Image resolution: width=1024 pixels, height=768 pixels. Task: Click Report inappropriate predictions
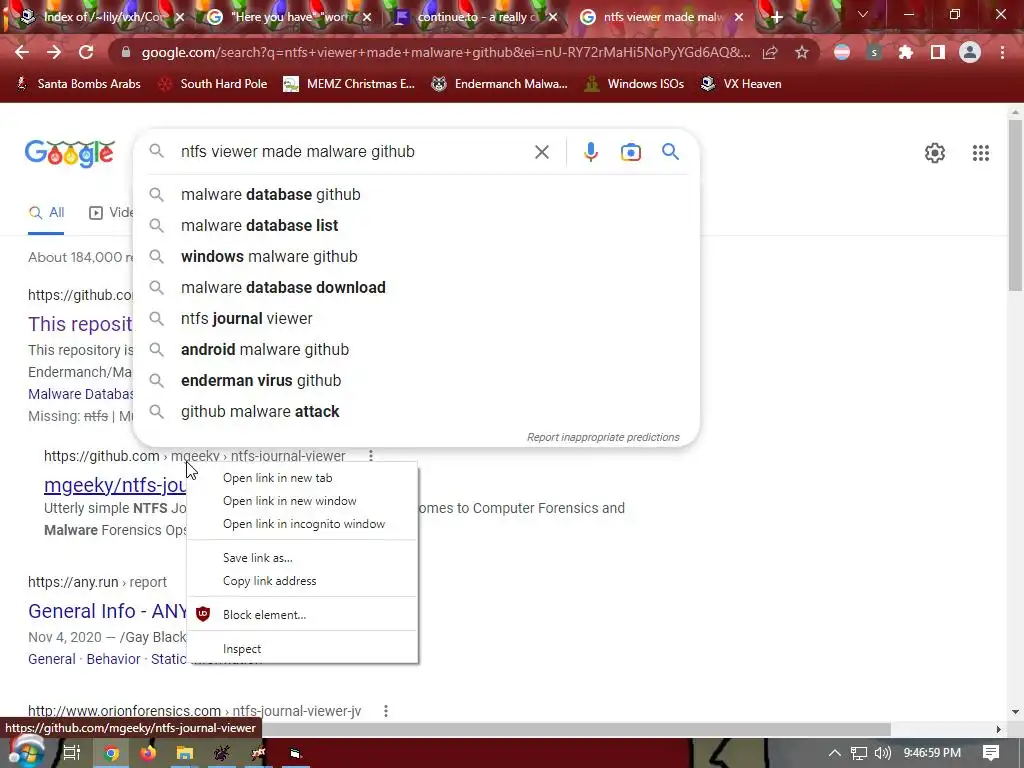[603, 437]
